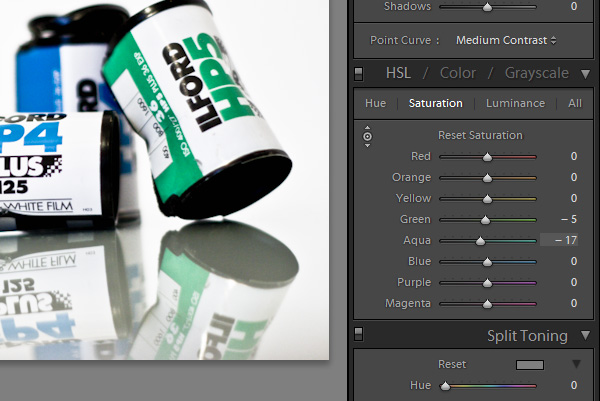600x401 pixels.
Task: Collapse the HSL / Color / Grayscale panel
Action: pyautogui.click(x=585, y=74)
